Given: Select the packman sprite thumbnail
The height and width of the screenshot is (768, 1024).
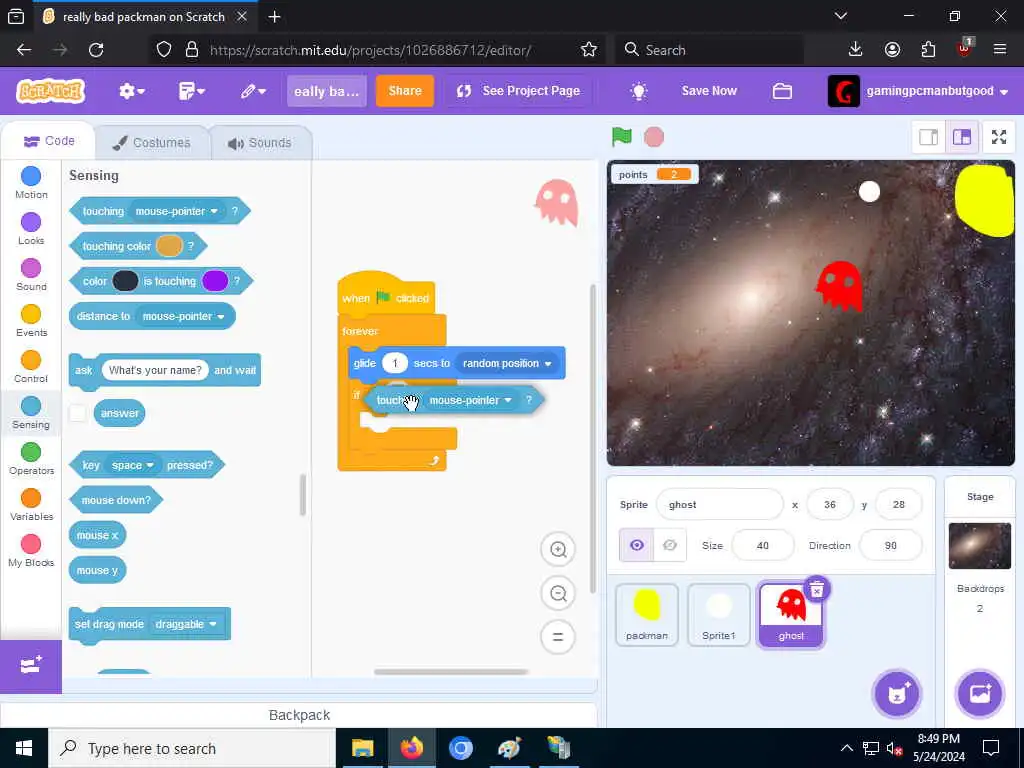Looking at the screenshot, I should (x=647, y=615).
